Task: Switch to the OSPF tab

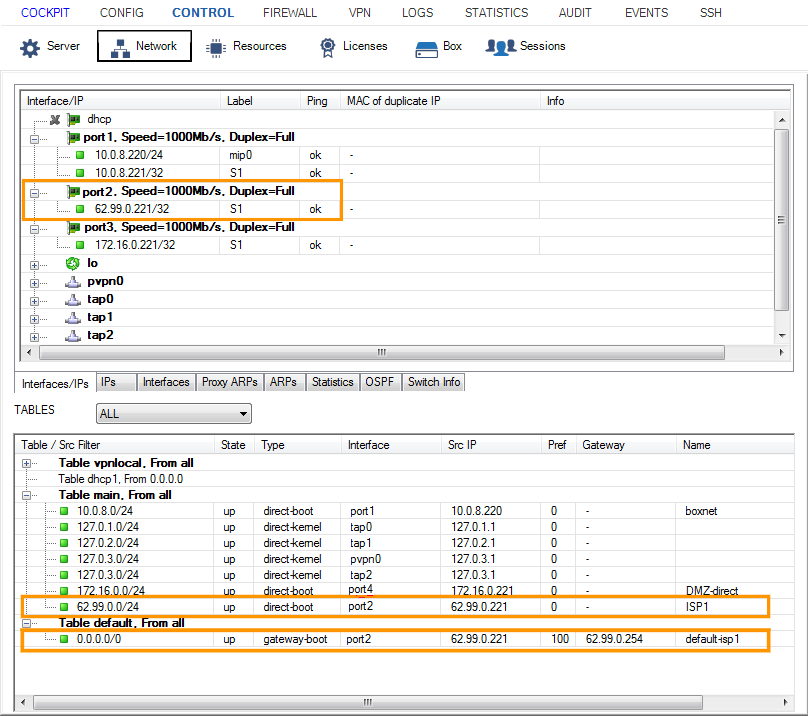Action: pos(380,382)
